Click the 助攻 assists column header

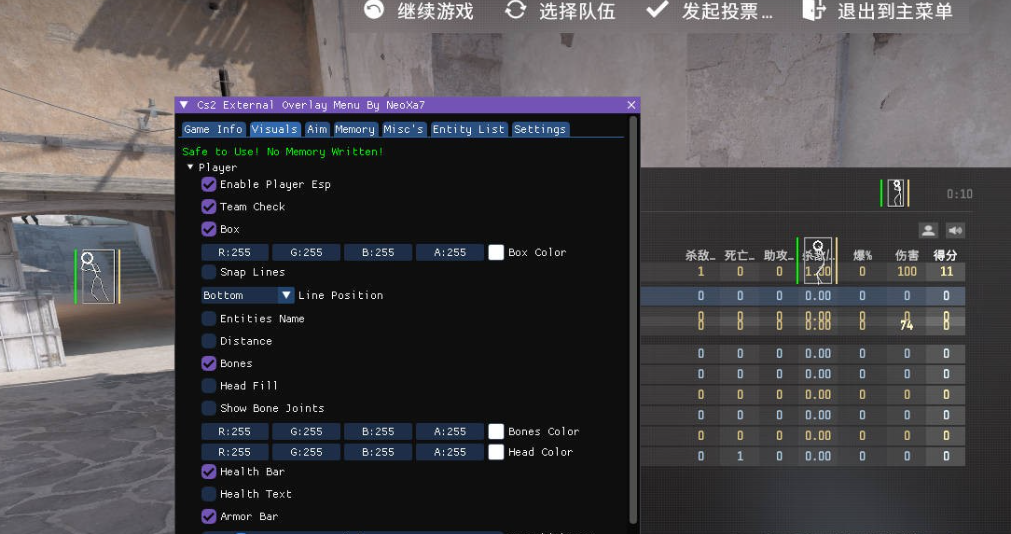pyautogui.click(x=779, y=255)
